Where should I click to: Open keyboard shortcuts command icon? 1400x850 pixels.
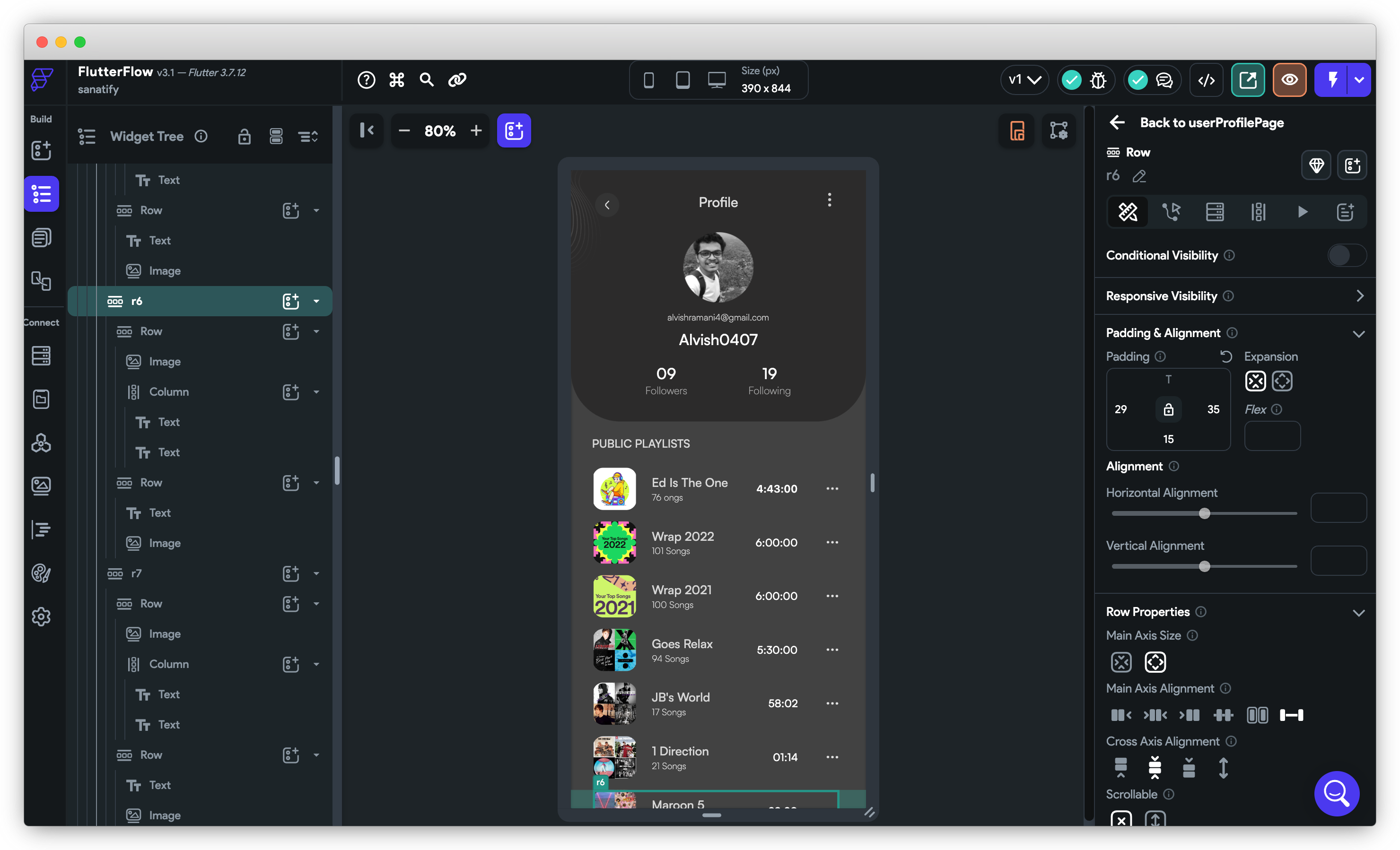[x=397, y=80]
